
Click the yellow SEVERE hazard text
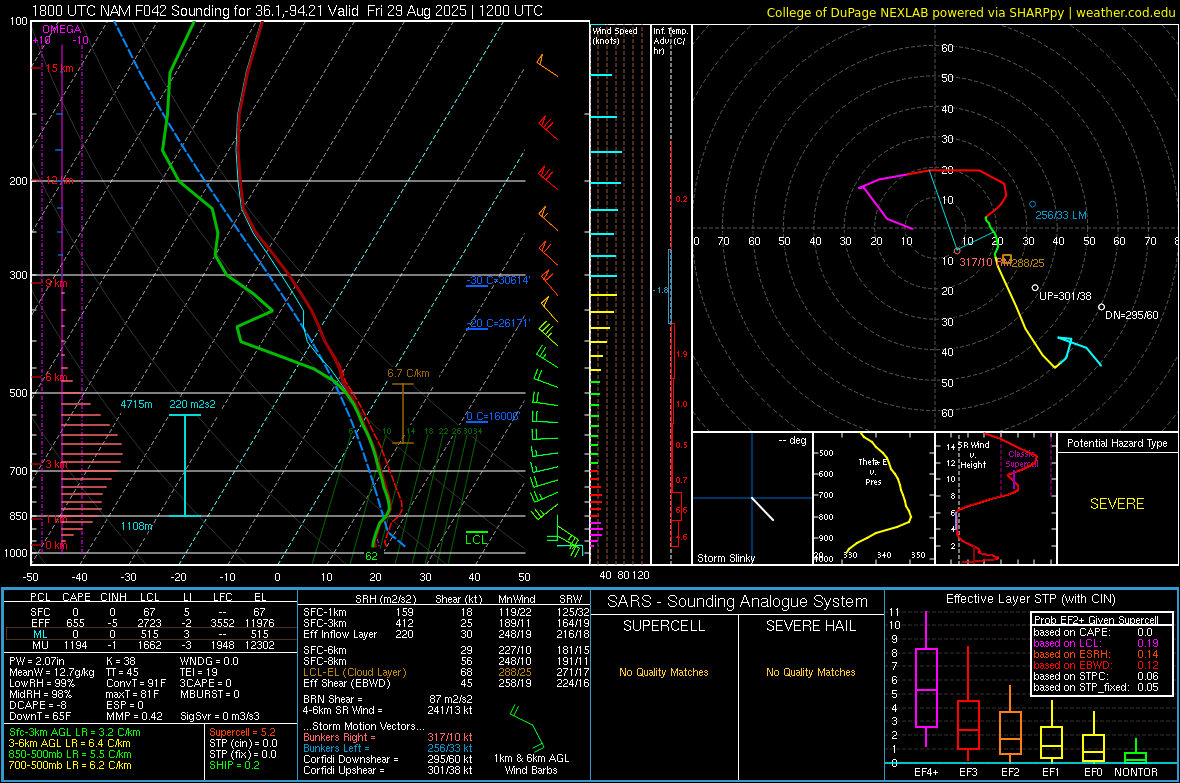point(1117,504)
